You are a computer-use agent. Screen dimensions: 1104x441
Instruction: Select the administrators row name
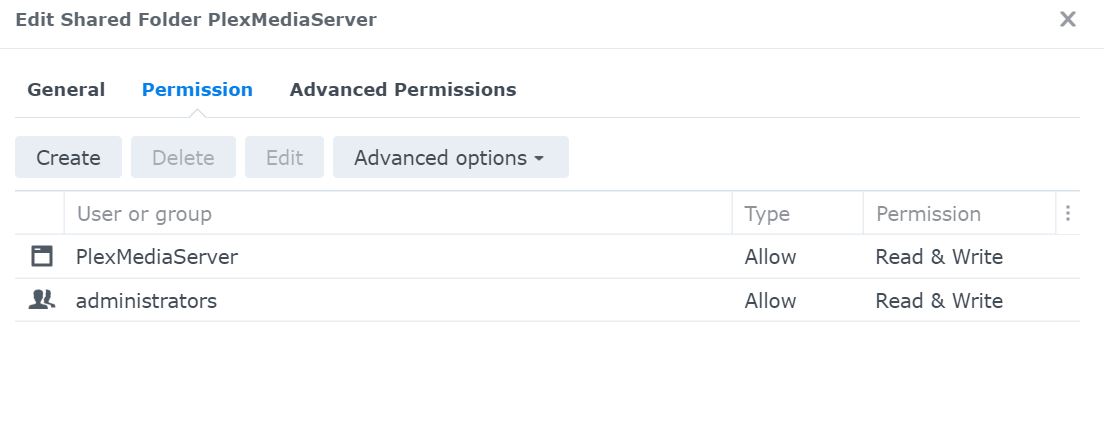(x=146, y=301)
